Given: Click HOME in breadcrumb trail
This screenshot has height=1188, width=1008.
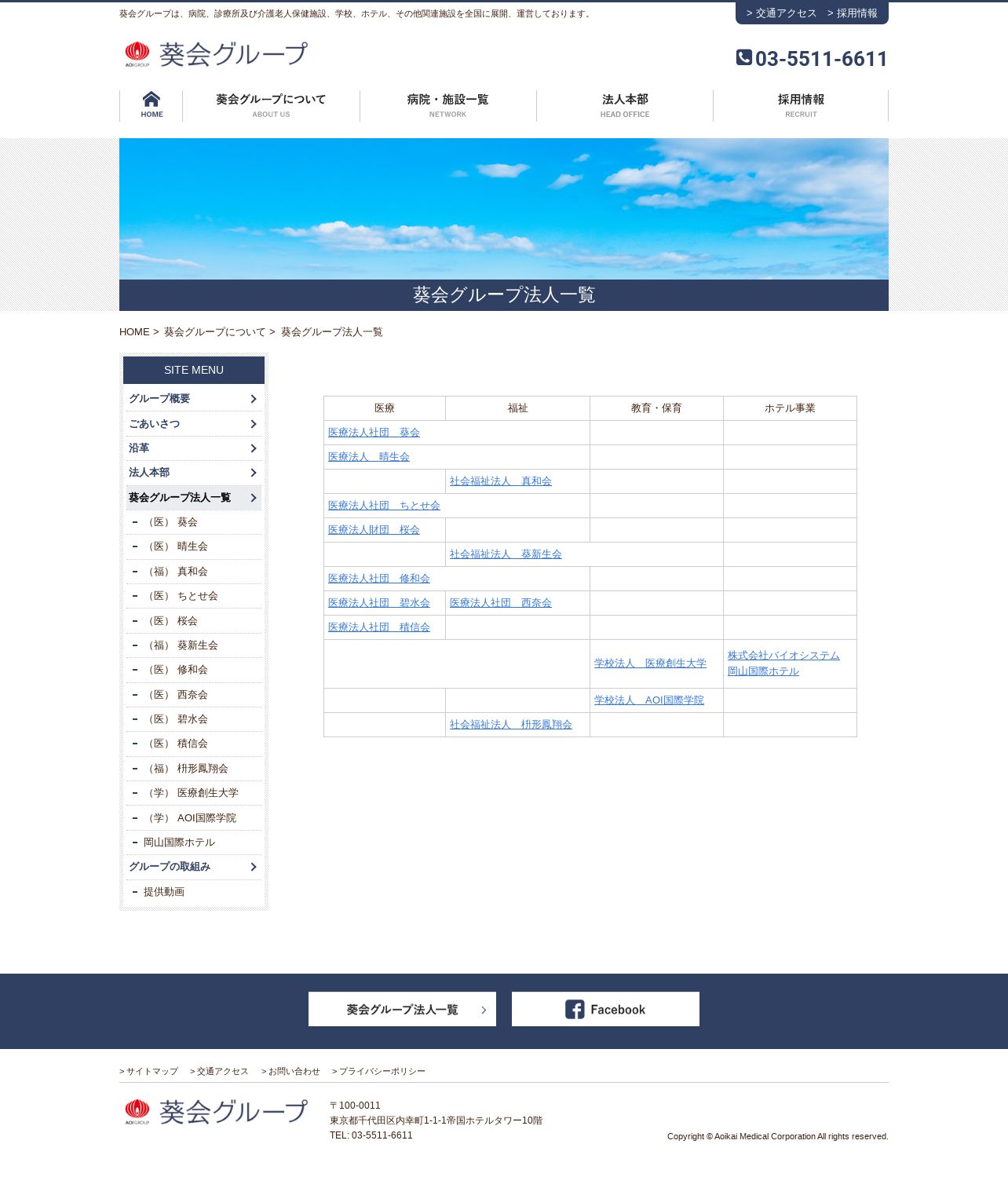Looking at the screenshot, I should pyautogui.click(x=134, y=332).
